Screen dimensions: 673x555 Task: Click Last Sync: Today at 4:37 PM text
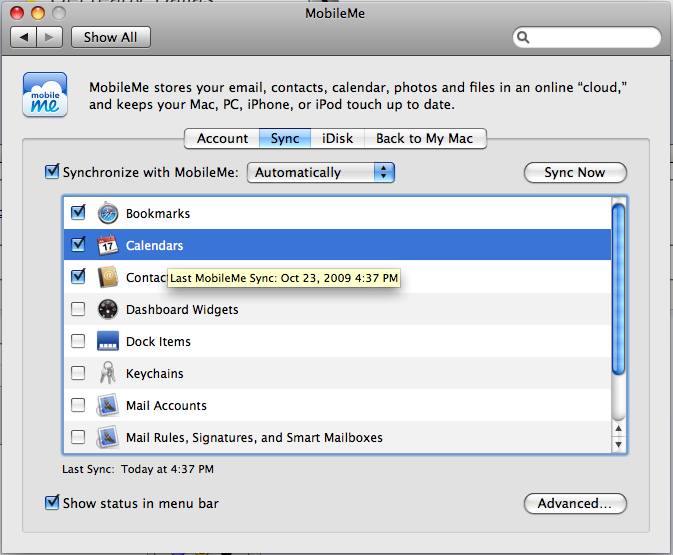click(x=138, y=469)
